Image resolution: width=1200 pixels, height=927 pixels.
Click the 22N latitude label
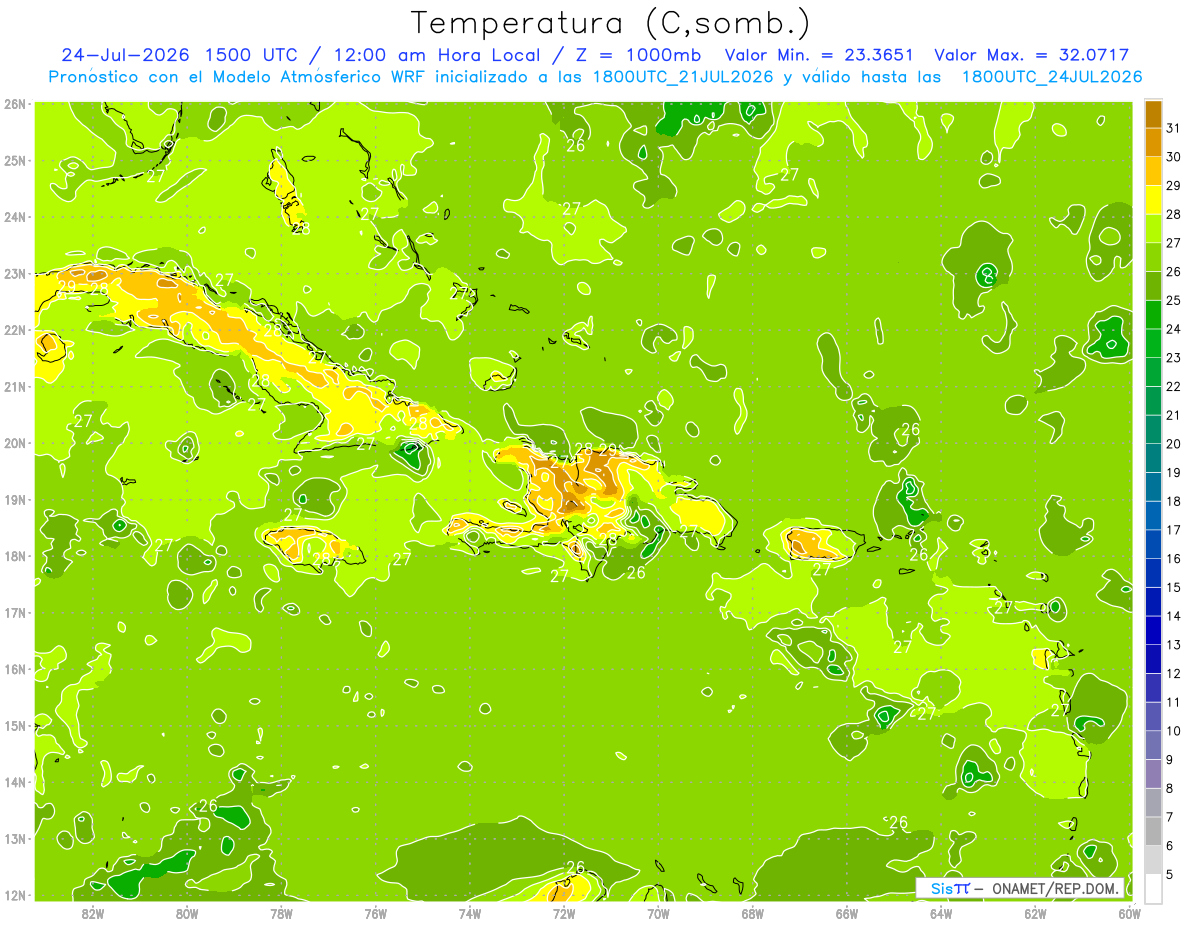[x=14, y=330]
